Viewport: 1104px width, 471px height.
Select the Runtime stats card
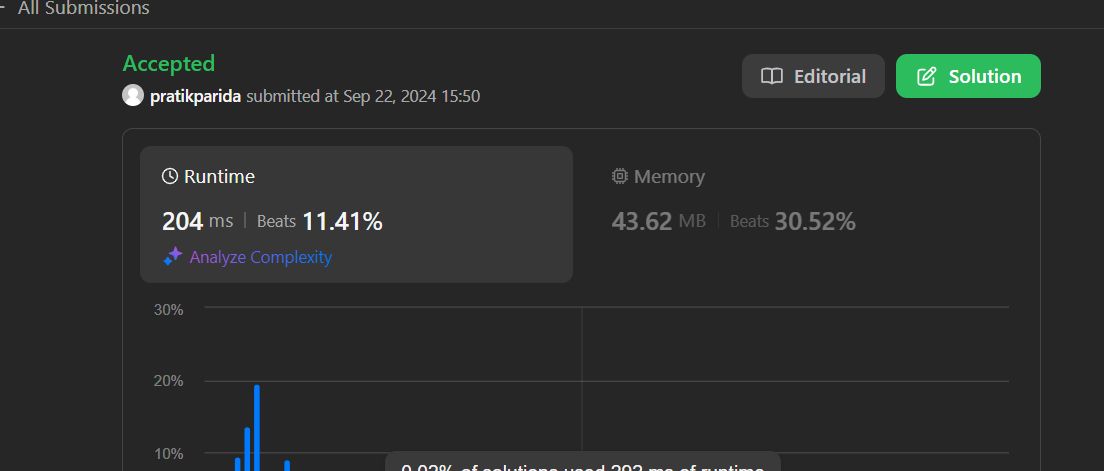click(x=356, y=214)
